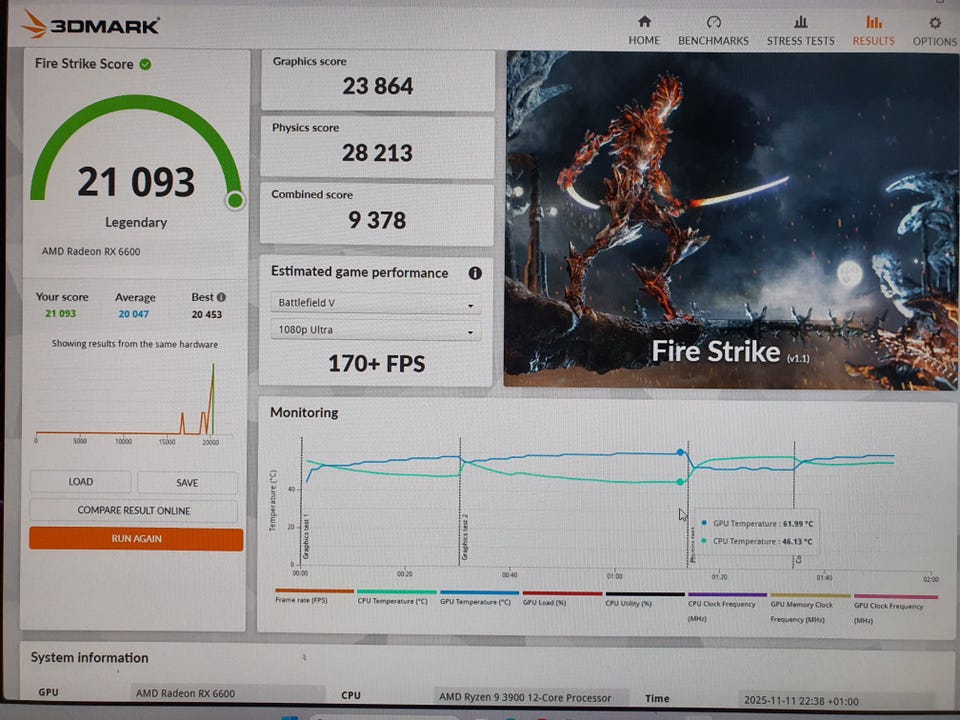Toggle GPU Memory Clock Frequency legend

[x=809, y=607]
